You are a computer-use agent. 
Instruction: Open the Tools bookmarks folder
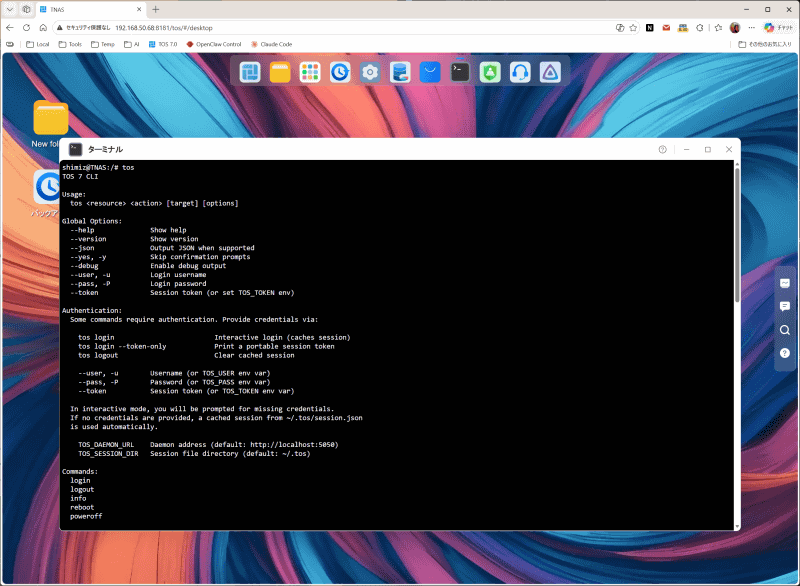(70, 44)
